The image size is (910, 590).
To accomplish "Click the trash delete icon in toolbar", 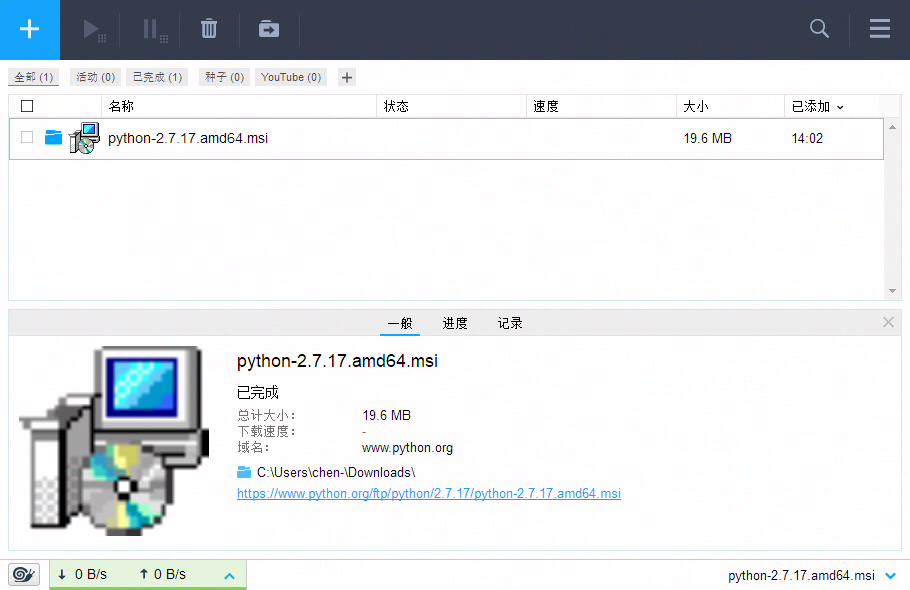I will click(209, 28).
